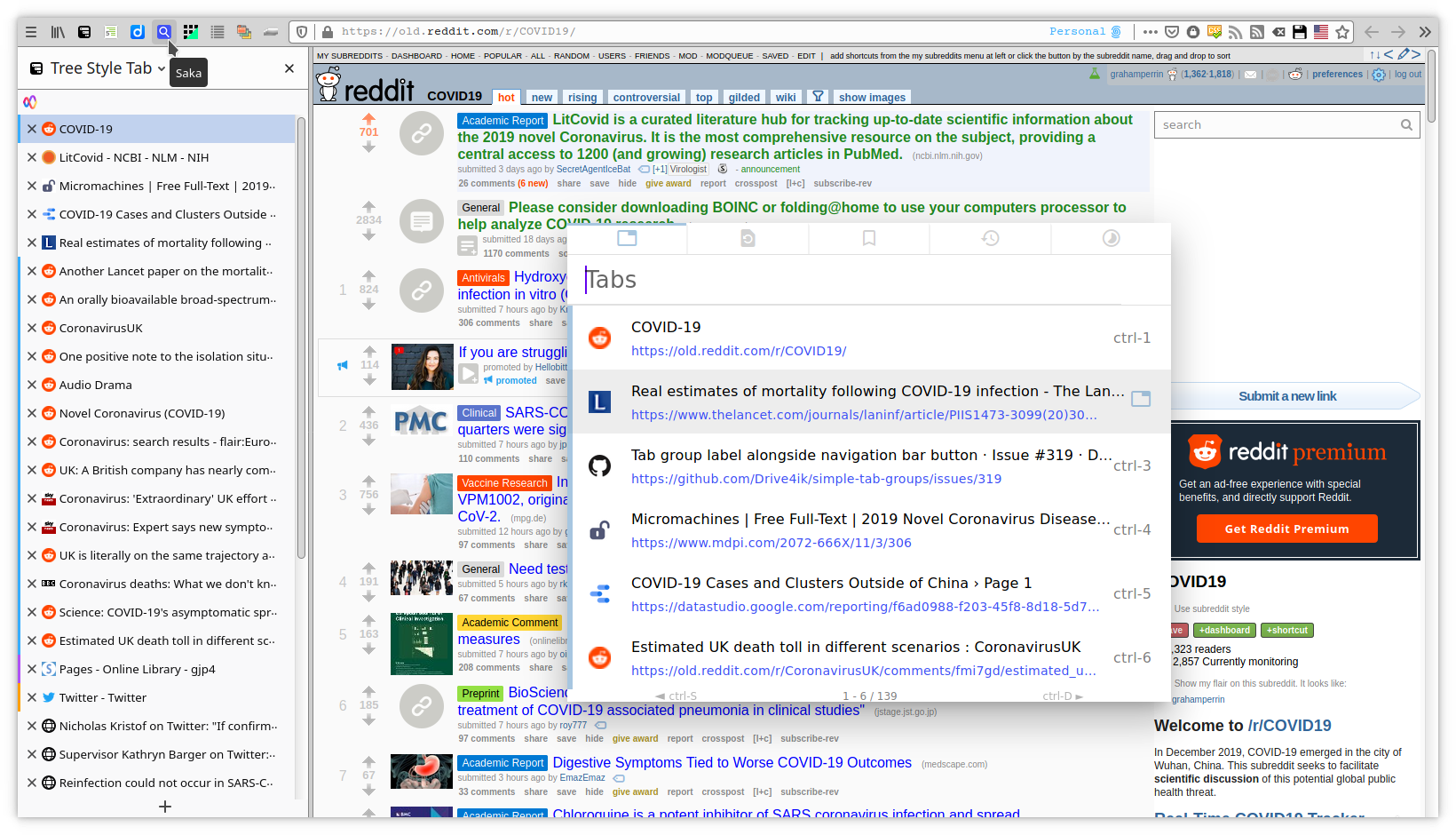Select the CoronavirusUK sidebar tab
Screen dimensions: 1456x835
pos(157,328)
